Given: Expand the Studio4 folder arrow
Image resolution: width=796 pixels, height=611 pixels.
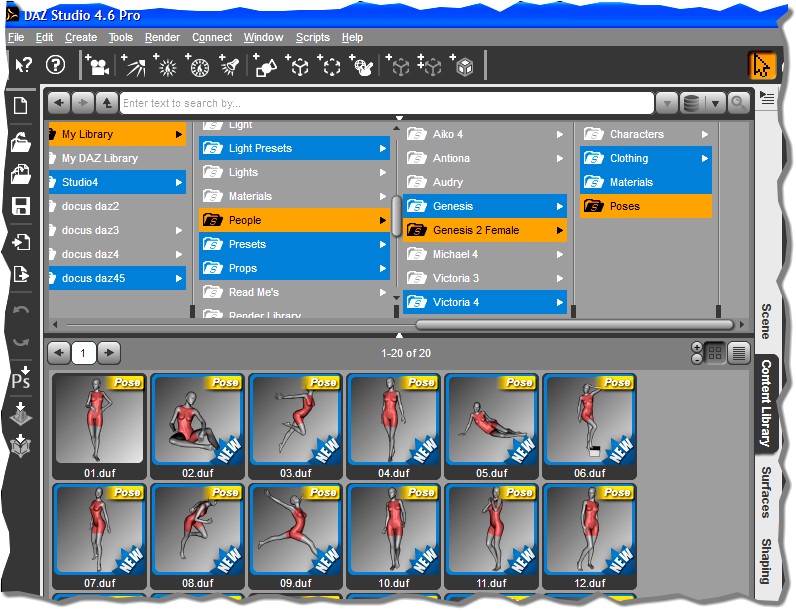Looking at the screenshot, I should pos(179,182).
